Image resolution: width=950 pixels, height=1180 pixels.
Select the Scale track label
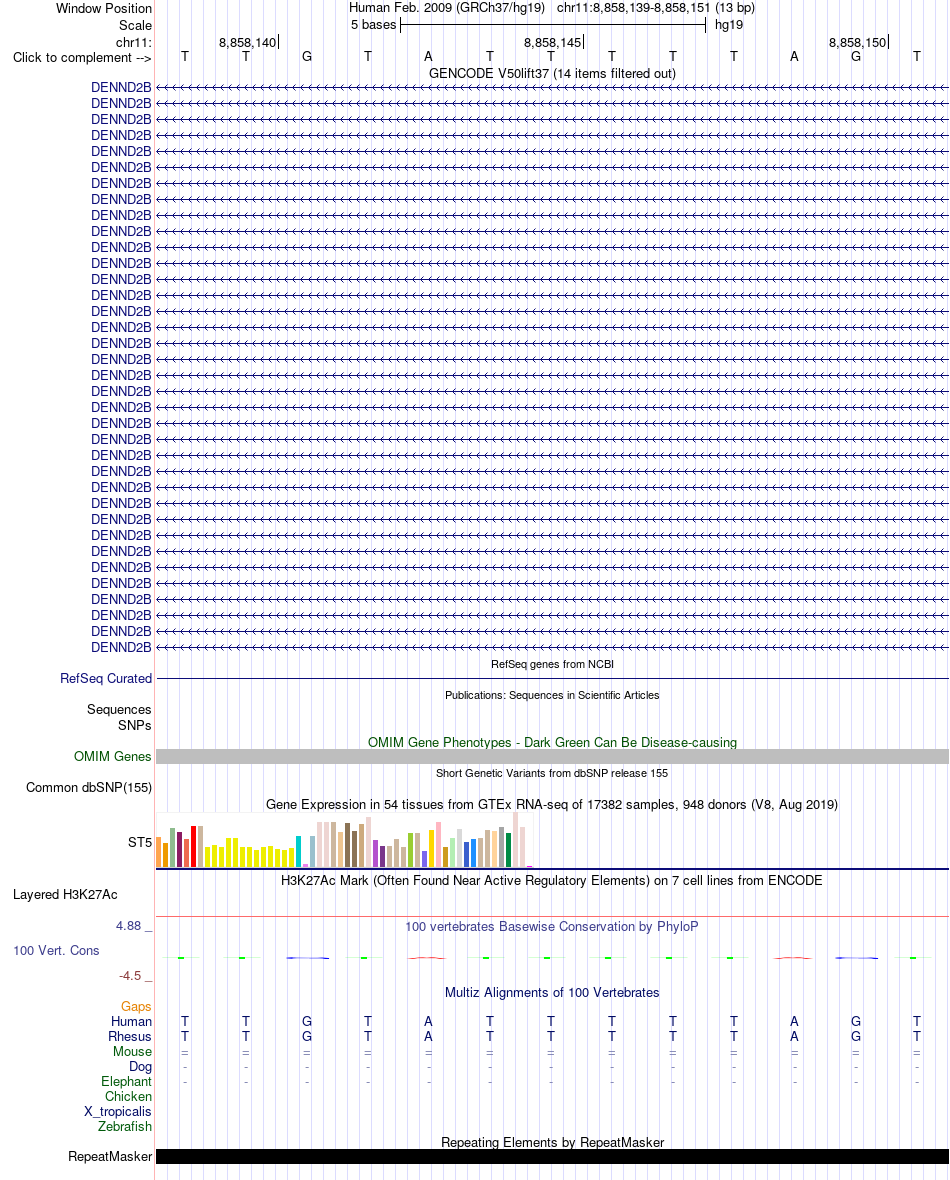135,25
